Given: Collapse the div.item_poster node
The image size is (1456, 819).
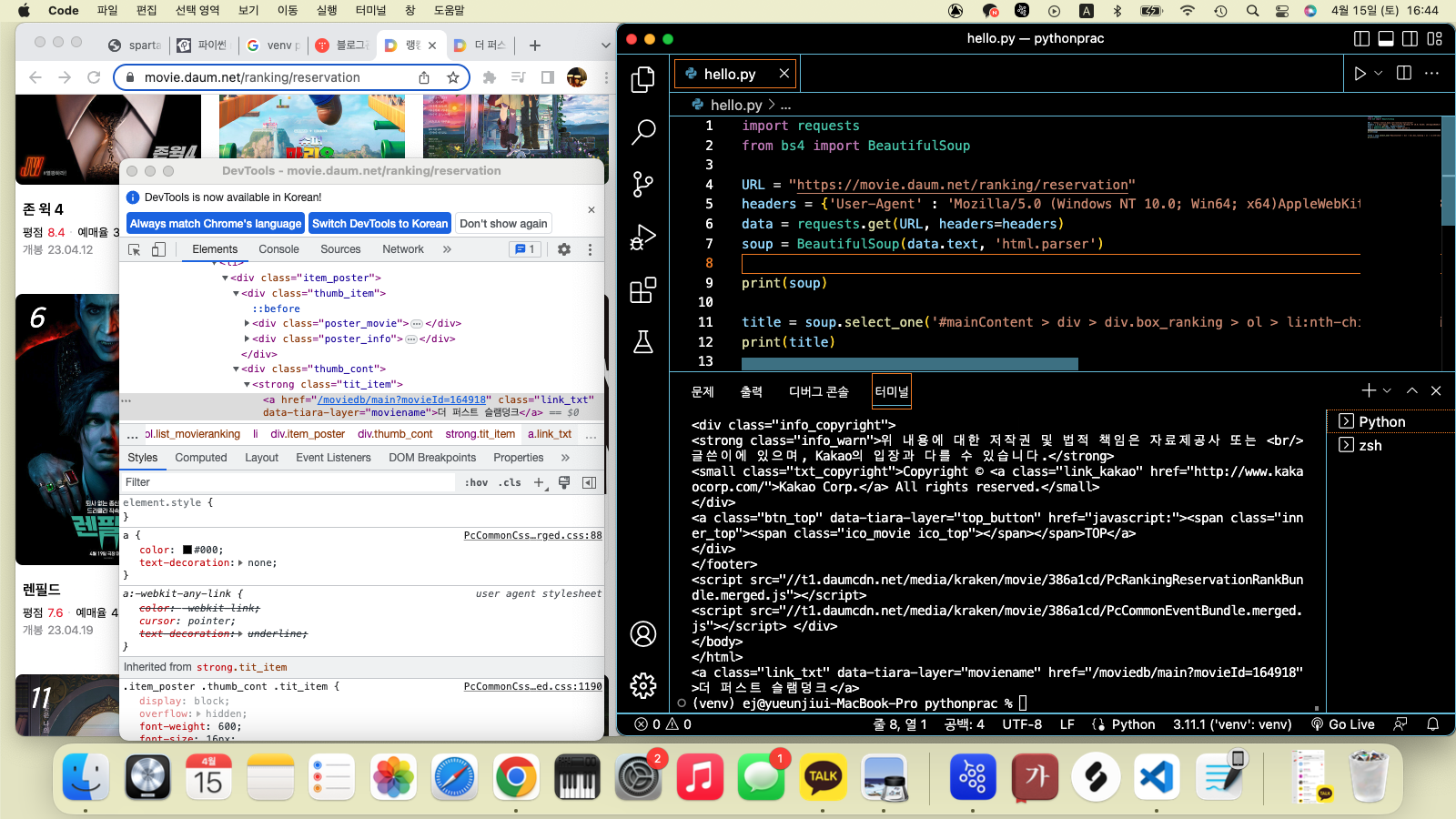Looking at the screenshot, I should [225, 278].
